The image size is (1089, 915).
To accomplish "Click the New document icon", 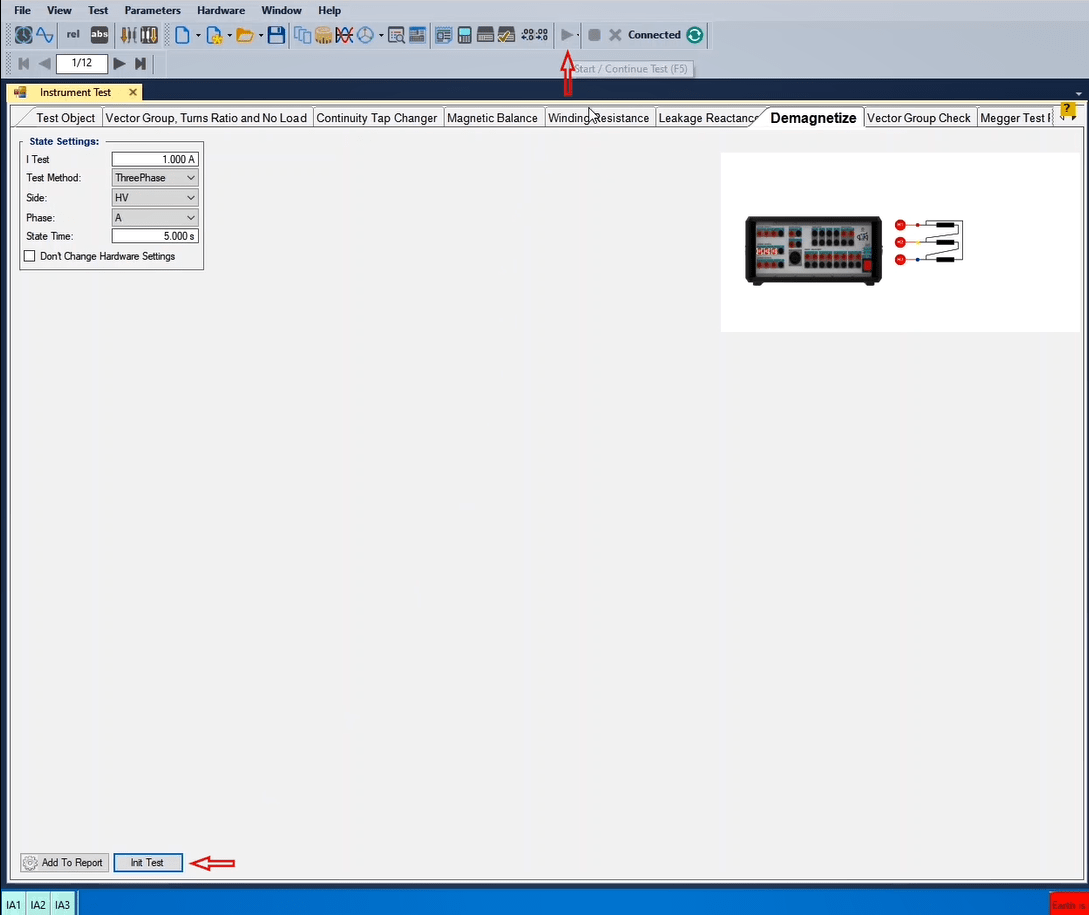I will (182, 35).
